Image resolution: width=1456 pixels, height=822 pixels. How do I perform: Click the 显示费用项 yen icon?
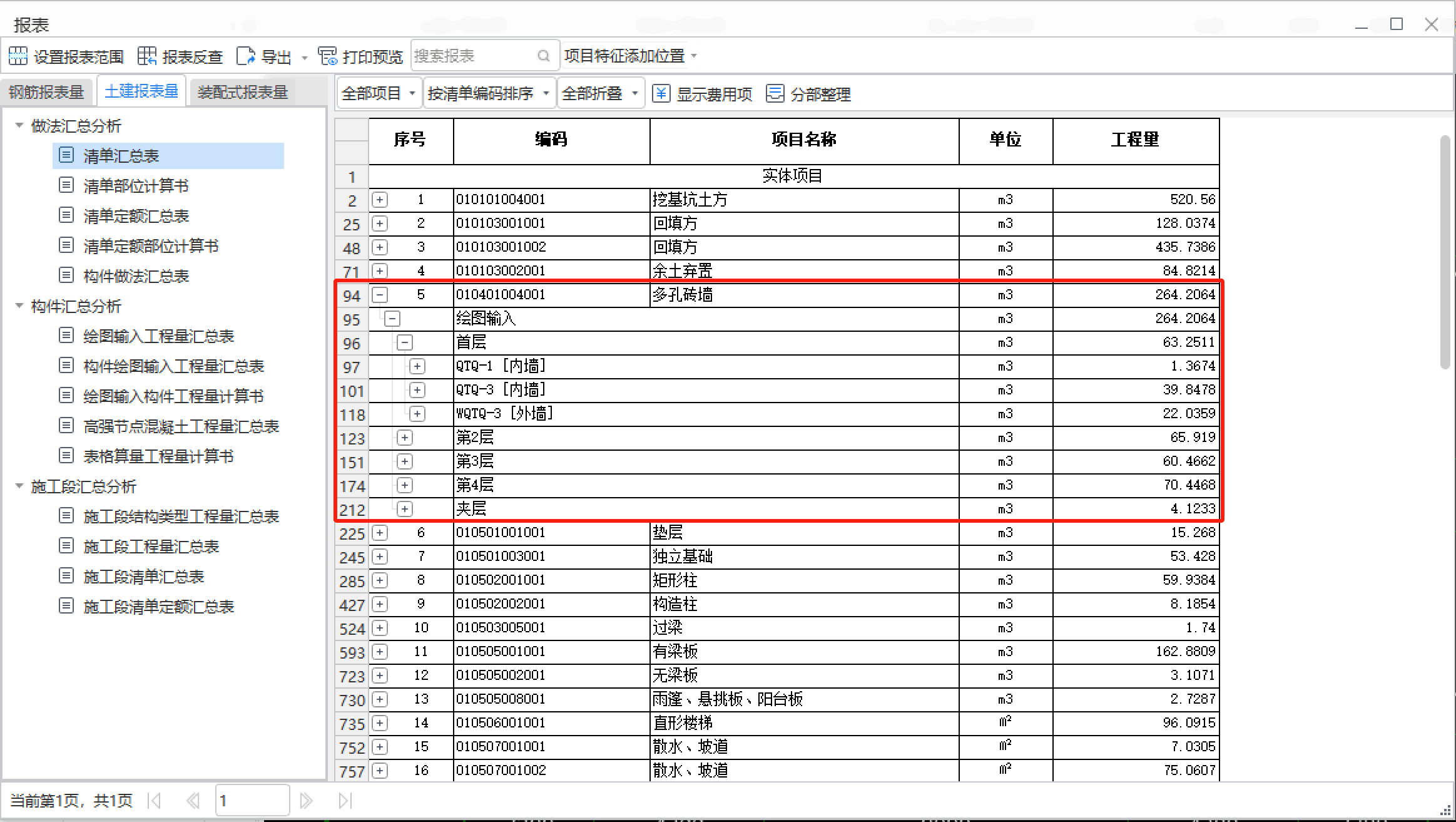[661, 94]
